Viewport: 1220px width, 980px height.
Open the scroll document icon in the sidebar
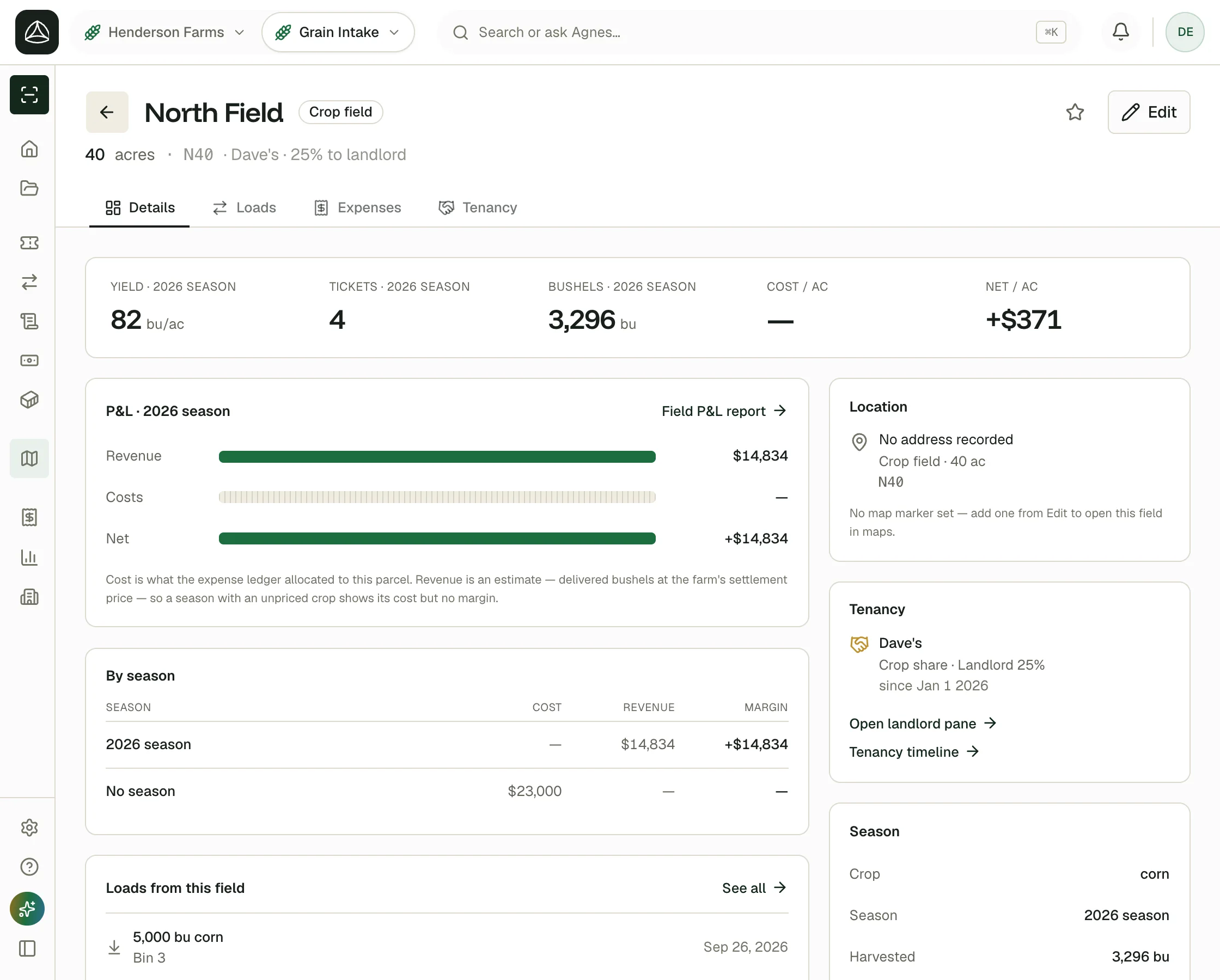coord(29,321)
